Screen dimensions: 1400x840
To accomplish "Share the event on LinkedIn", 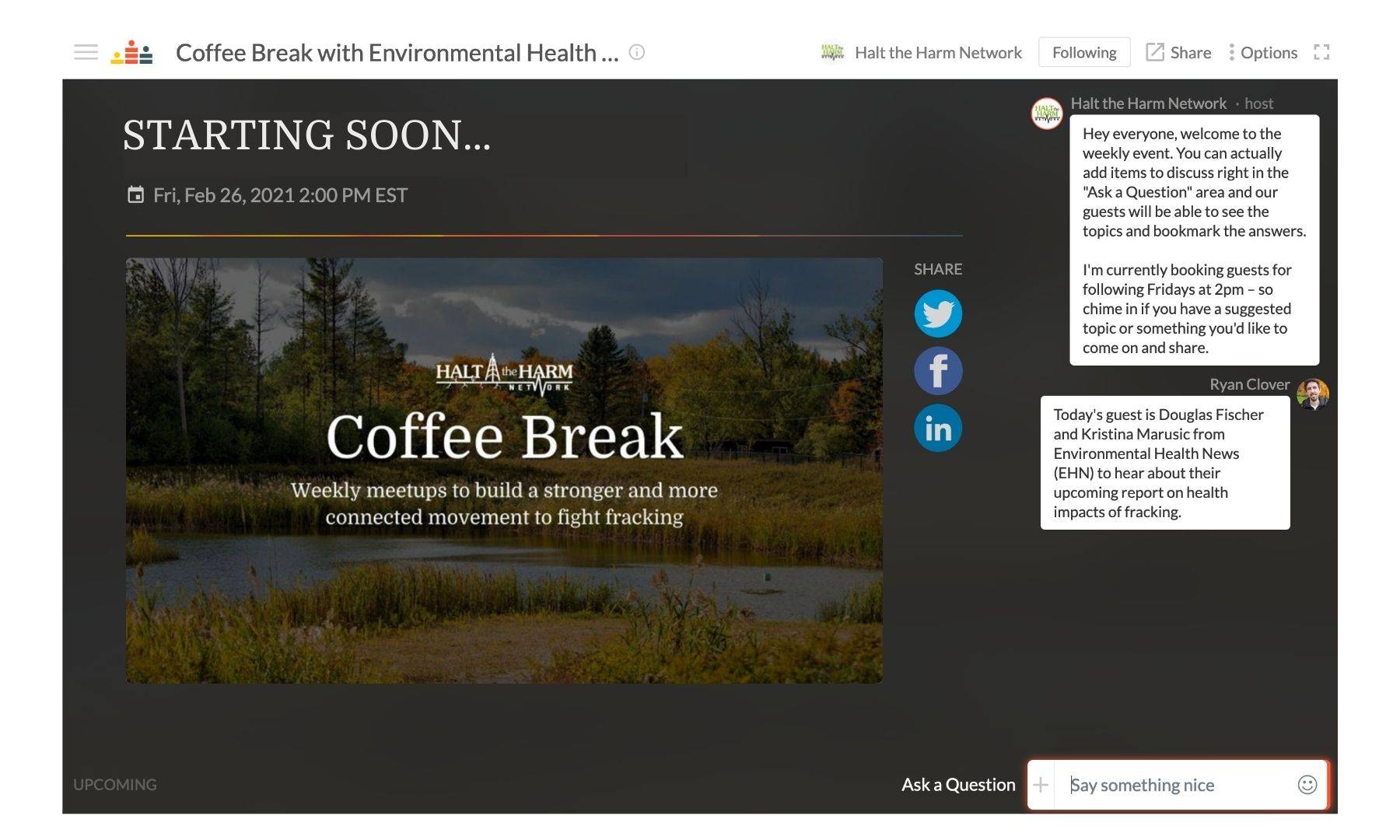I will coord(938,428).
